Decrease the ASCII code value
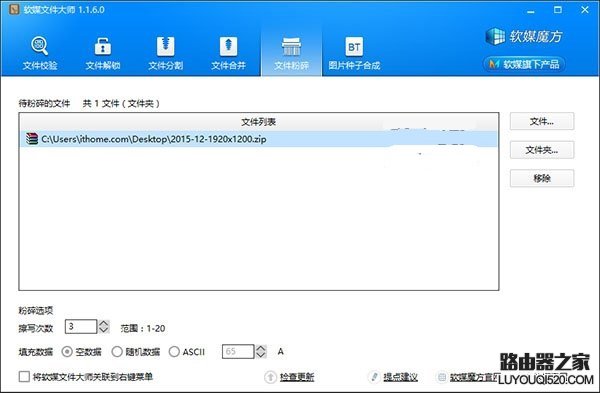Image resolution: width=600 pixels, height=393 pixels. [x=261, y=355]
